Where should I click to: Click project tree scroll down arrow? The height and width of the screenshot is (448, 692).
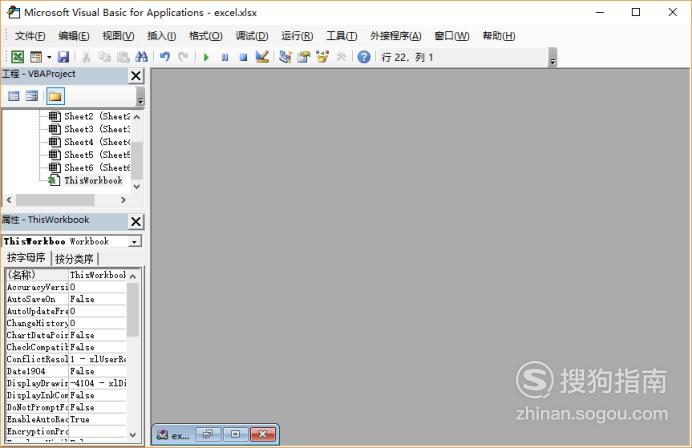137,186
